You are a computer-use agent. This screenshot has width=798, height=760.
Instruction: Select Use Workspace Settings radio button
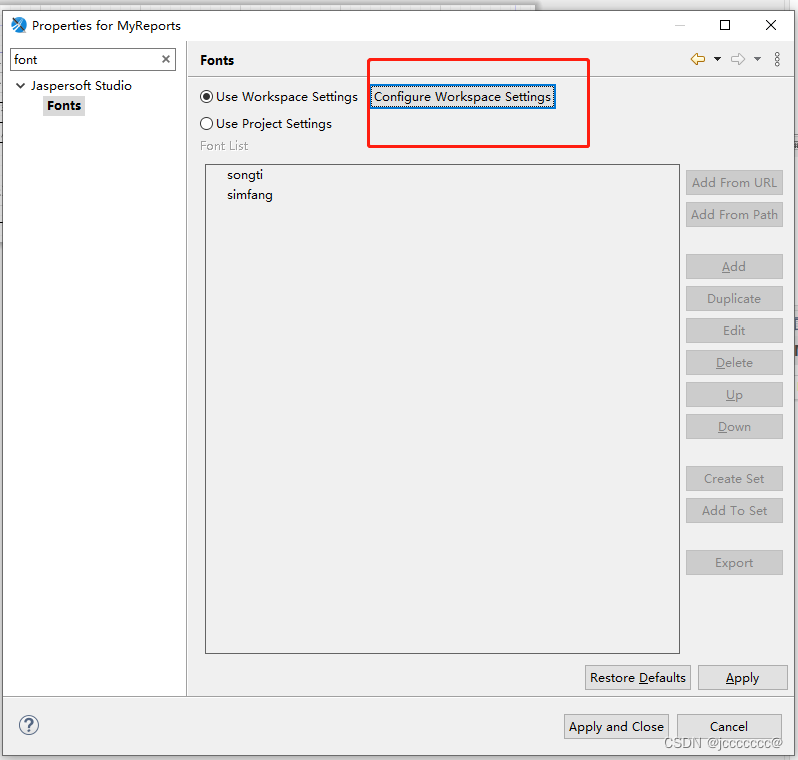pos(206,97)
